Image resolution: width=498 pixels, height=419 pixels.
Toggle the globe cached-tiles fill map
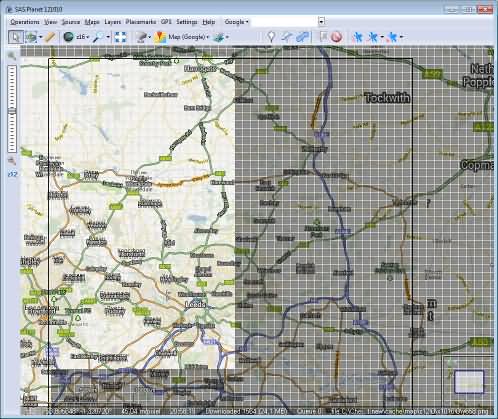coord(68,37)
